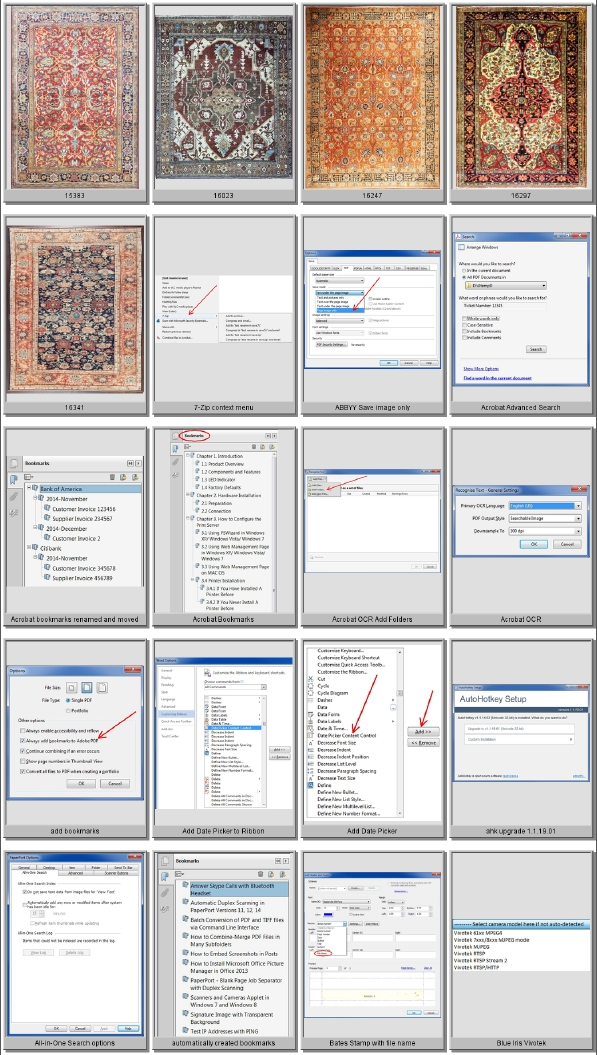Click the 'Acrobat OCR Add Folders' caption
Screen dimensions: 597x1055
coord(372,619)
